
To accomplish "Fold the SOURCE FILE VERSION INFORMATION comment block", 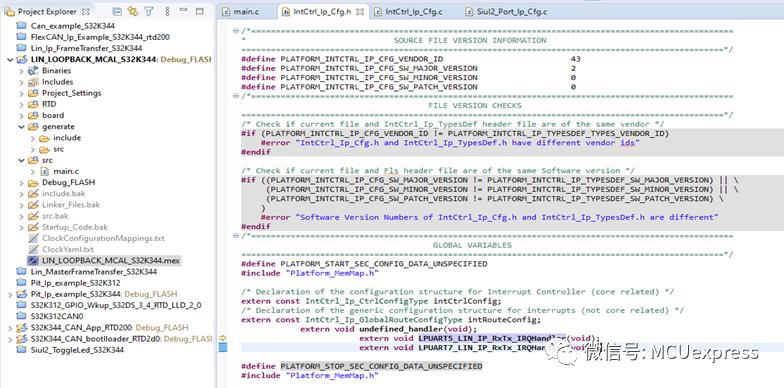I will pos(236,31).
